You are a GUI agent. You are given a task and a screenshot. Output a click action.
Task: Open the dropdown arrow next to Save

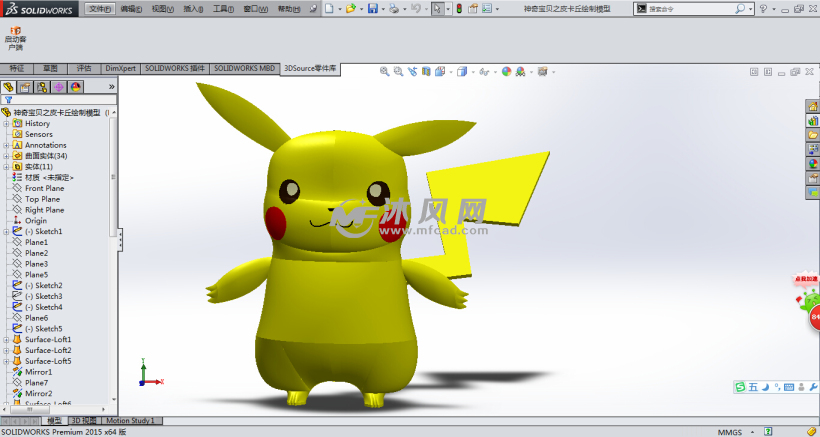pyautogui.click(x=383, y=9)
